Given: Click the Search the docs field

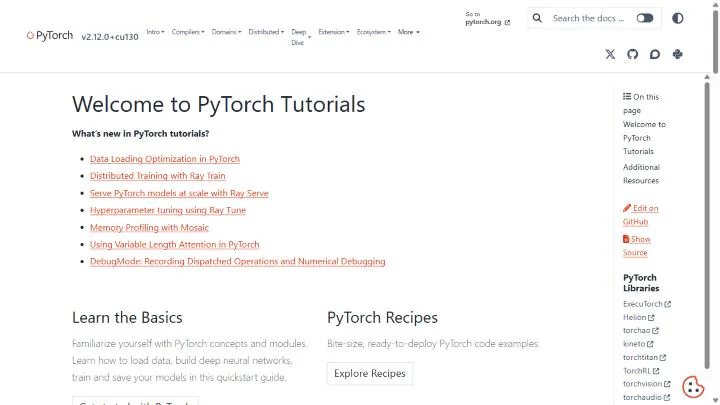Looking at the screenshot, I should (x=588, y=18).
